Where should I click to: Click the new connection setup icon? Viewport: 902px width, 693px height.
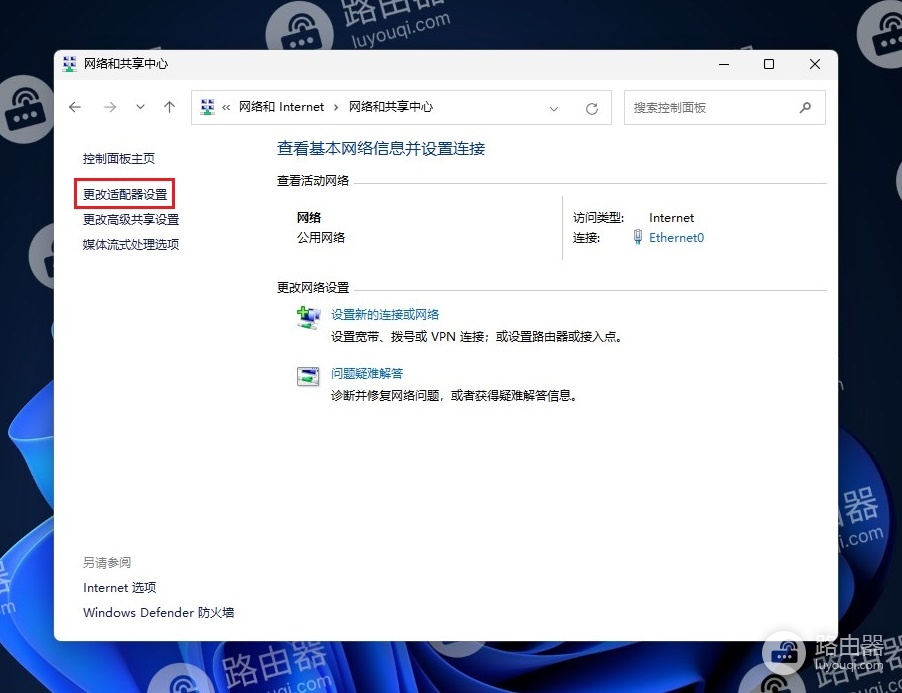[x=308, y=317]
